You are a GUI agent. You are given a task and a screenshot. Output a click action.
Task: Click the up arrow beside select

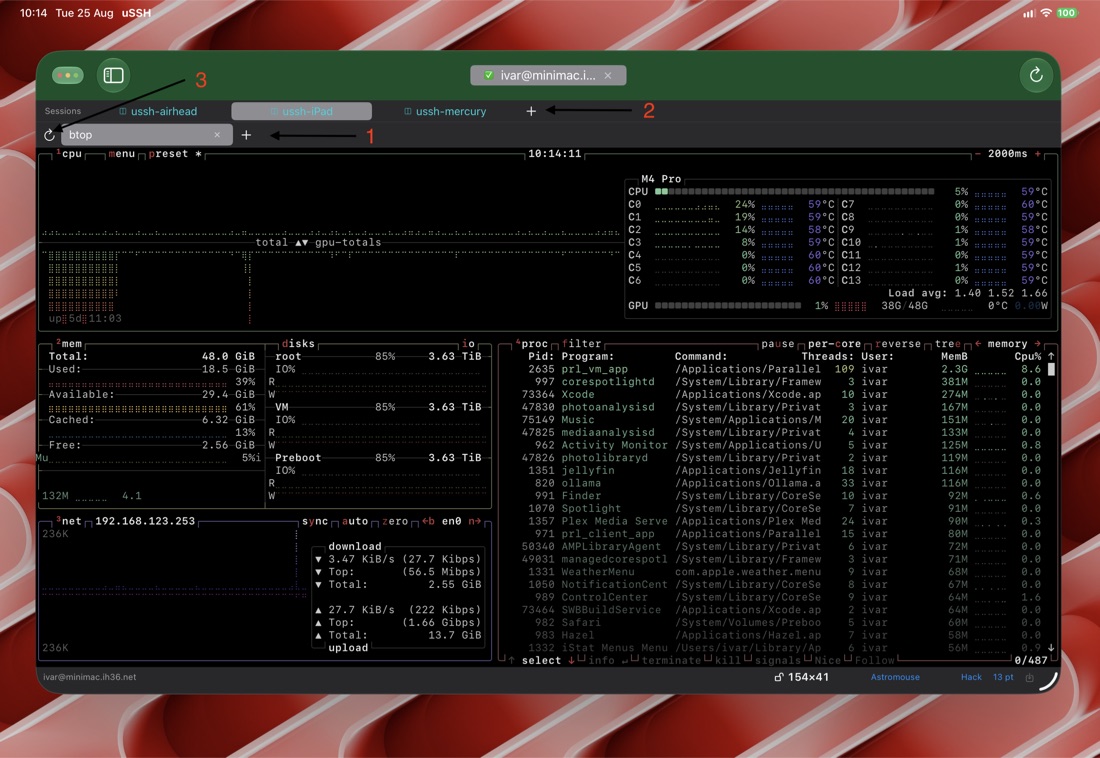pyautogui.click(x=511, y=660)
